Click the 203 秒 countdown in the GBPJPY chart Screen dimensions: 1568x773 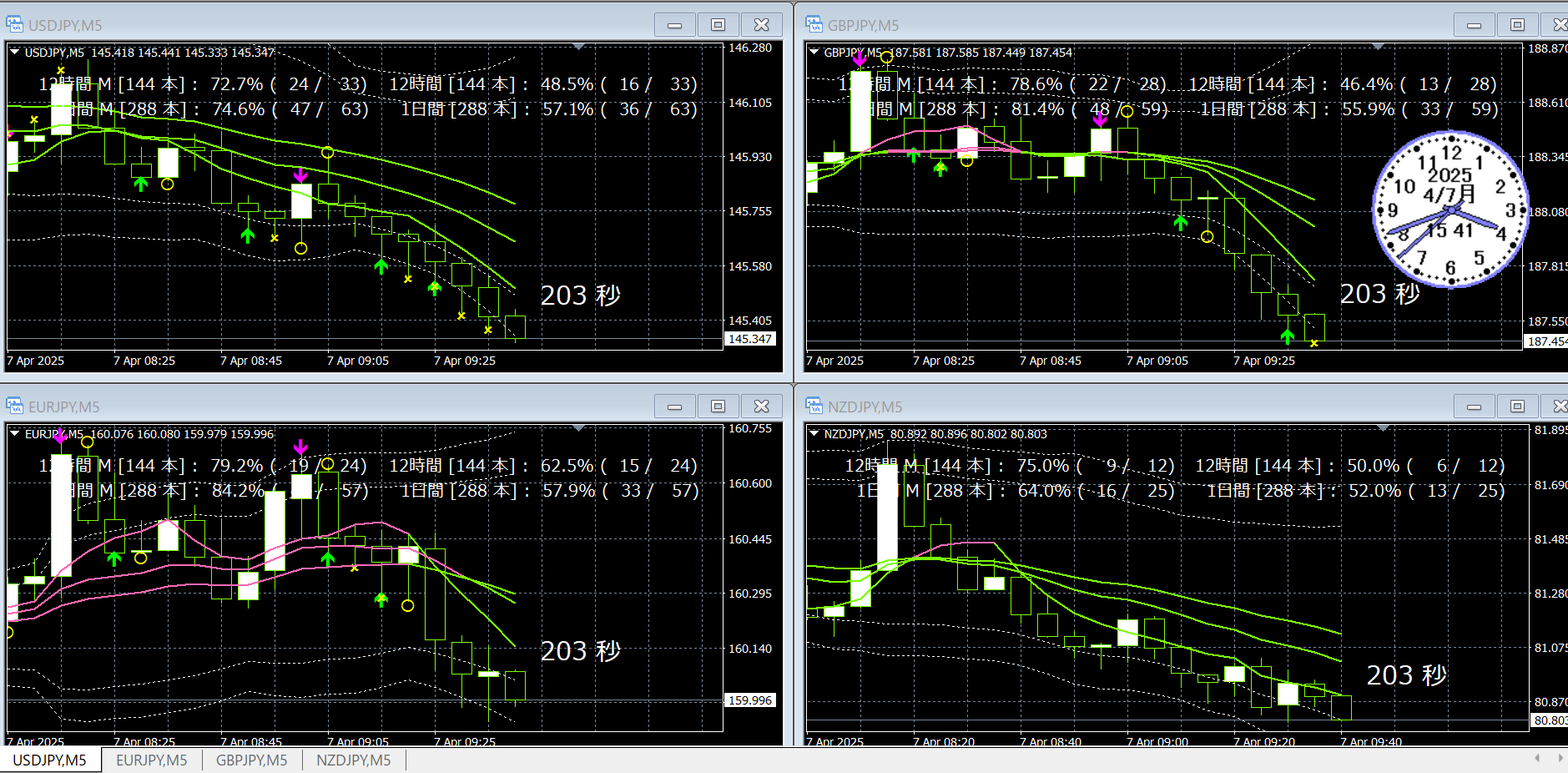[x=1380, y=294]
